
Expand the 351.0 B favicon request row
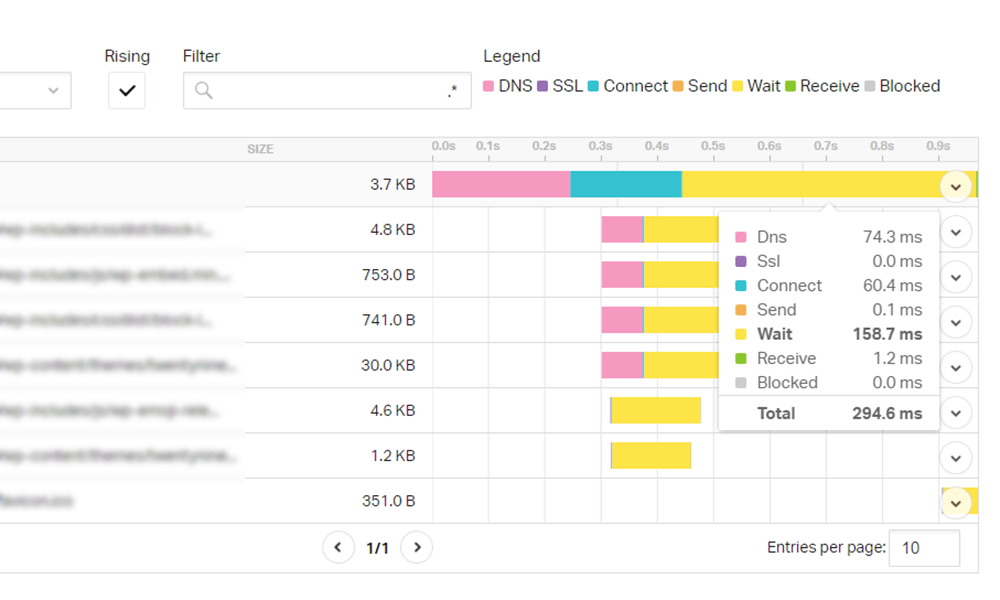click(x=955, y=503)
